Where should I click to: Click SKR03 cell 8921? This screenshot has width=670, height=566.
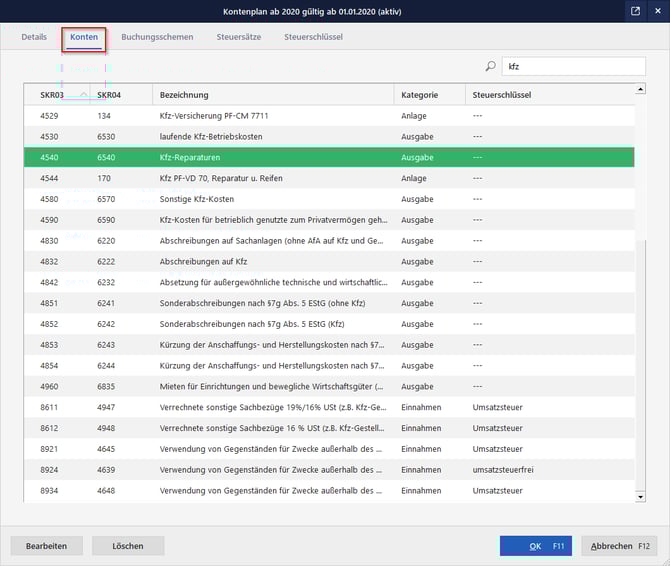(49, 449)
